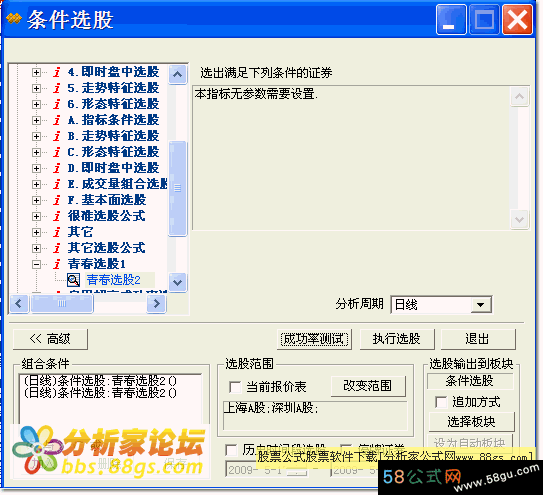Enable the 当前报价表 checkbox
The width and height of the screenshot is (543, 495).
pos(235,387)
